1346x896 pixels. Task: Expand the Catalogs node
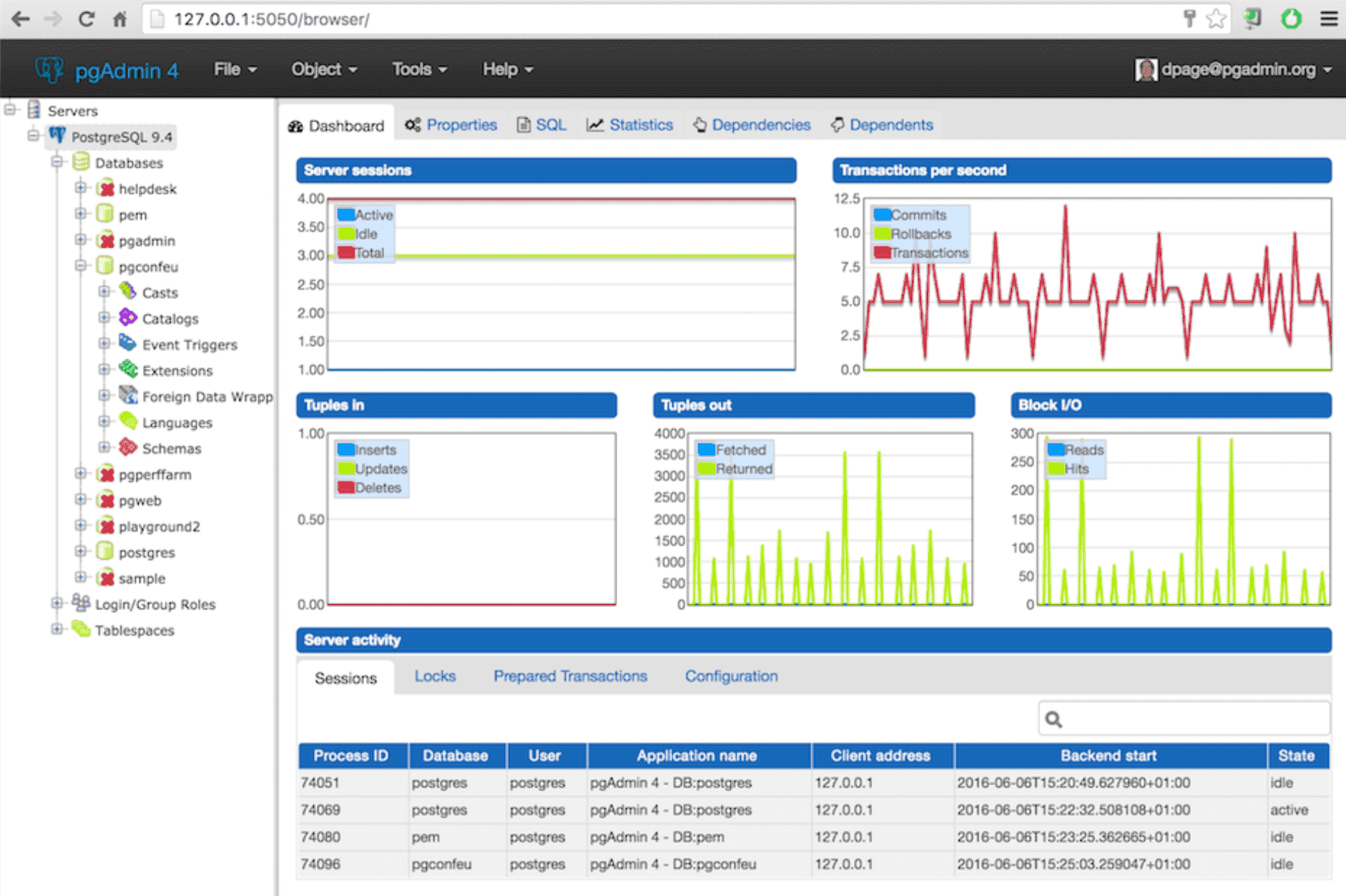104,317
